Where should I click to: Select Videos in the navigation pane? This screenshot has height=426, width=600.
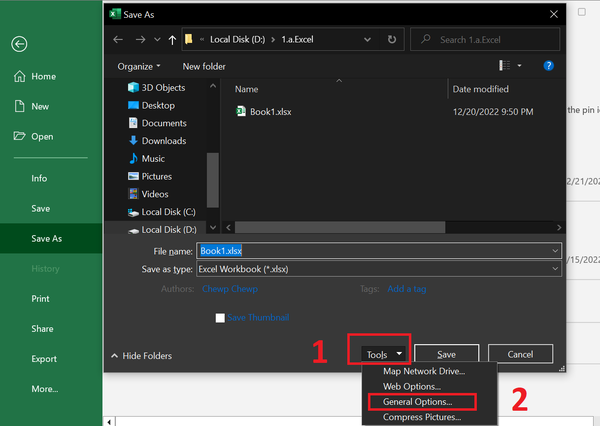tap(148, 194)
